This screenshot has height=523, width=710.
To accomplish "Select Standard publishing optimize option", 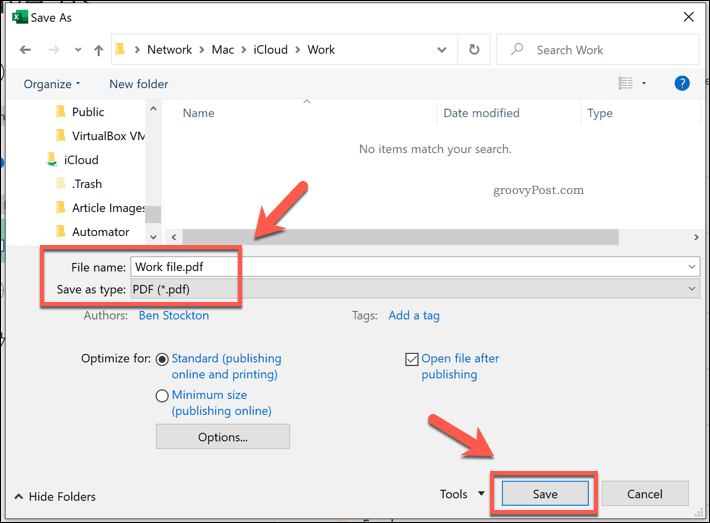I will (x=162, y=360).
